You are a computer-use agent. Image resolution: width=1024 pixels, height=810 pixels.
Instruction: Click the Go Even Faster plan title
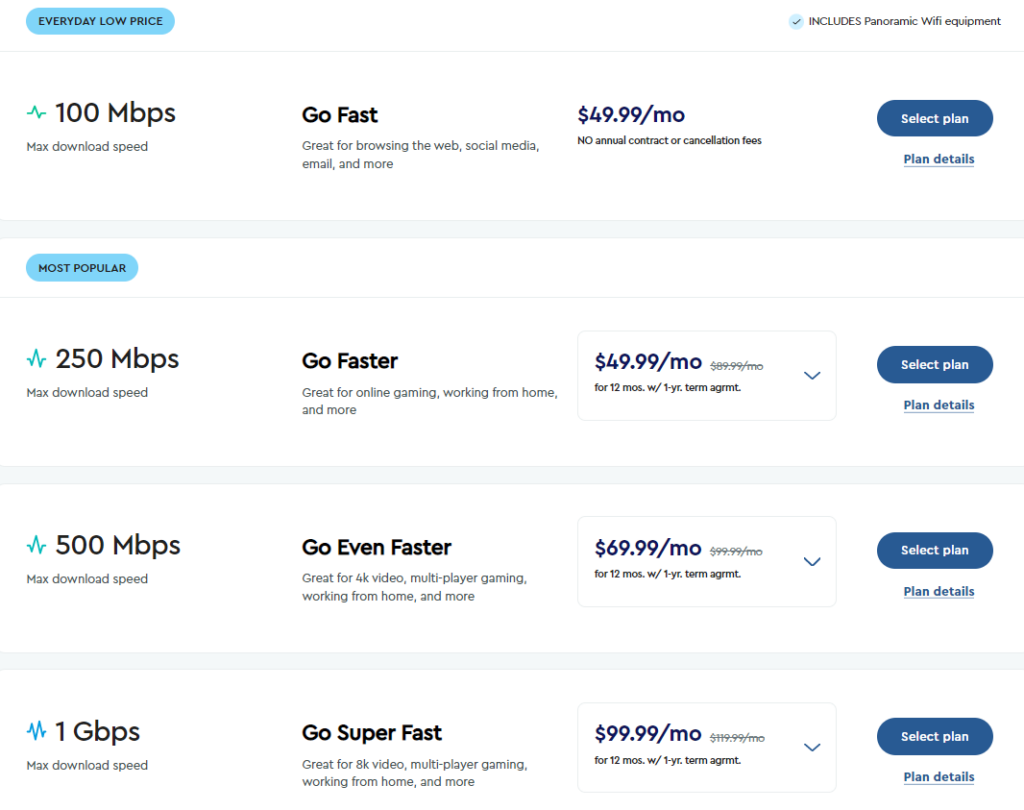(376, 547)
